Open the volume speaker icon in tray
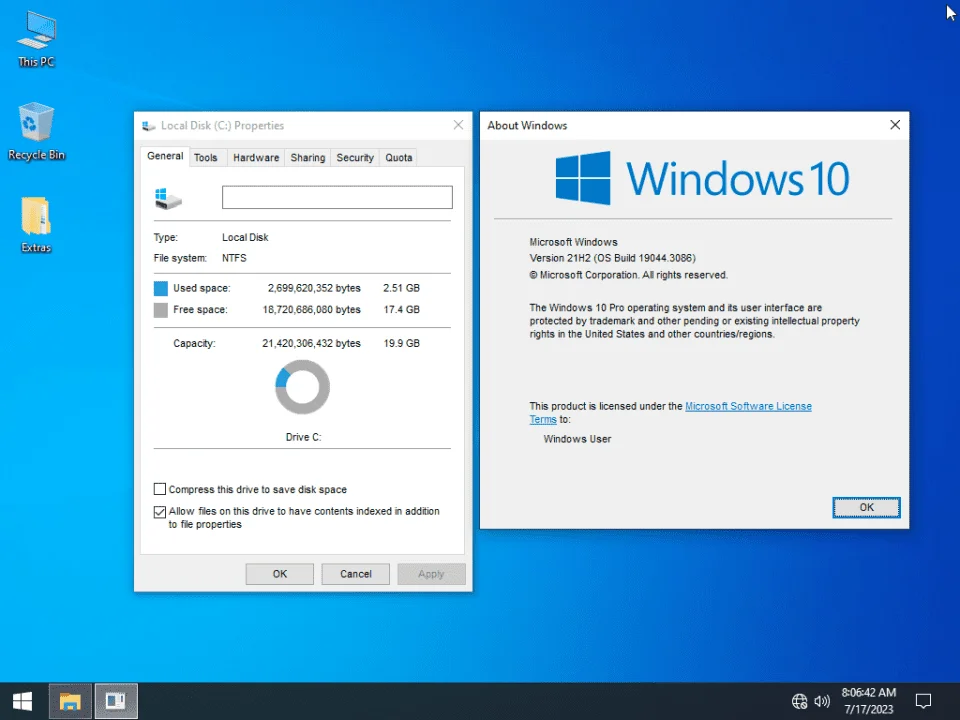Screen dimensions: 960x720 pyautogui.click(x=822, y=701)
